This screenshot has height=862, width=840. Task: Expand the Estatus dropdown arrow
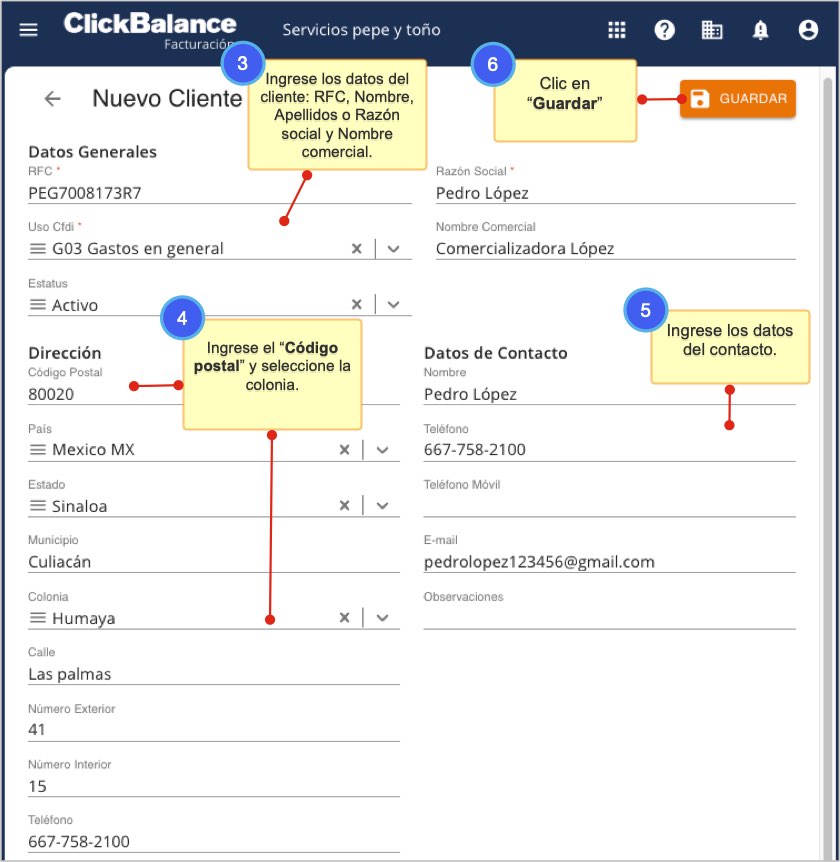click(x=394, y=305)
